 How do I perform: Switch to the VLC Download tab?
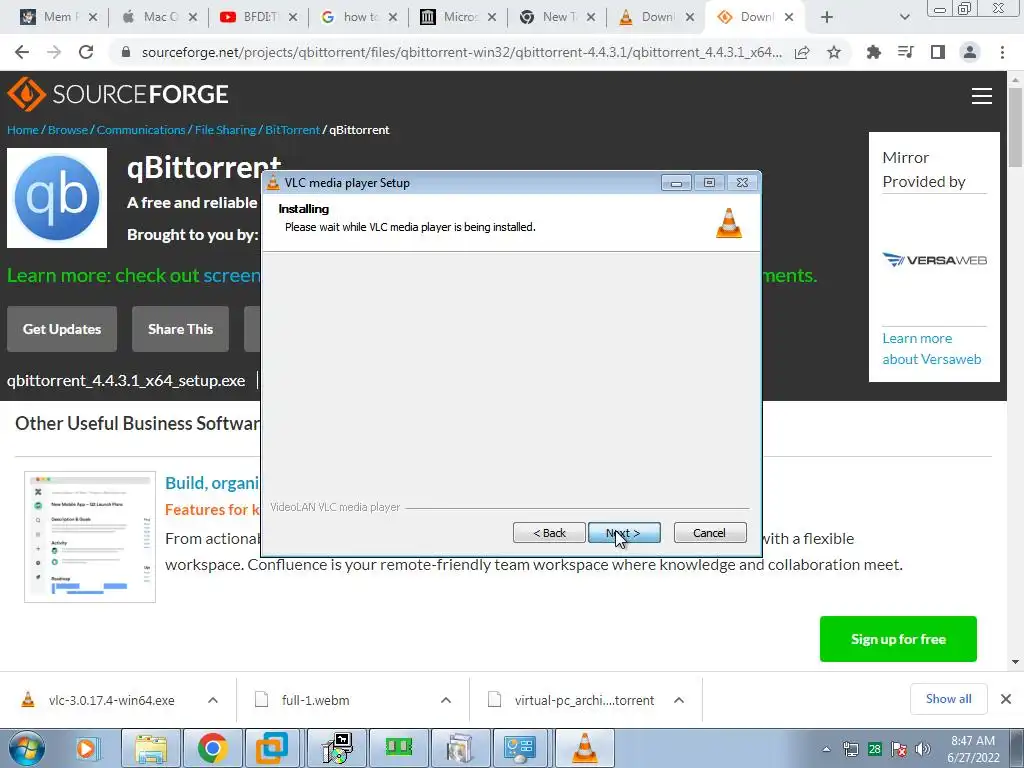pos(656,17)
